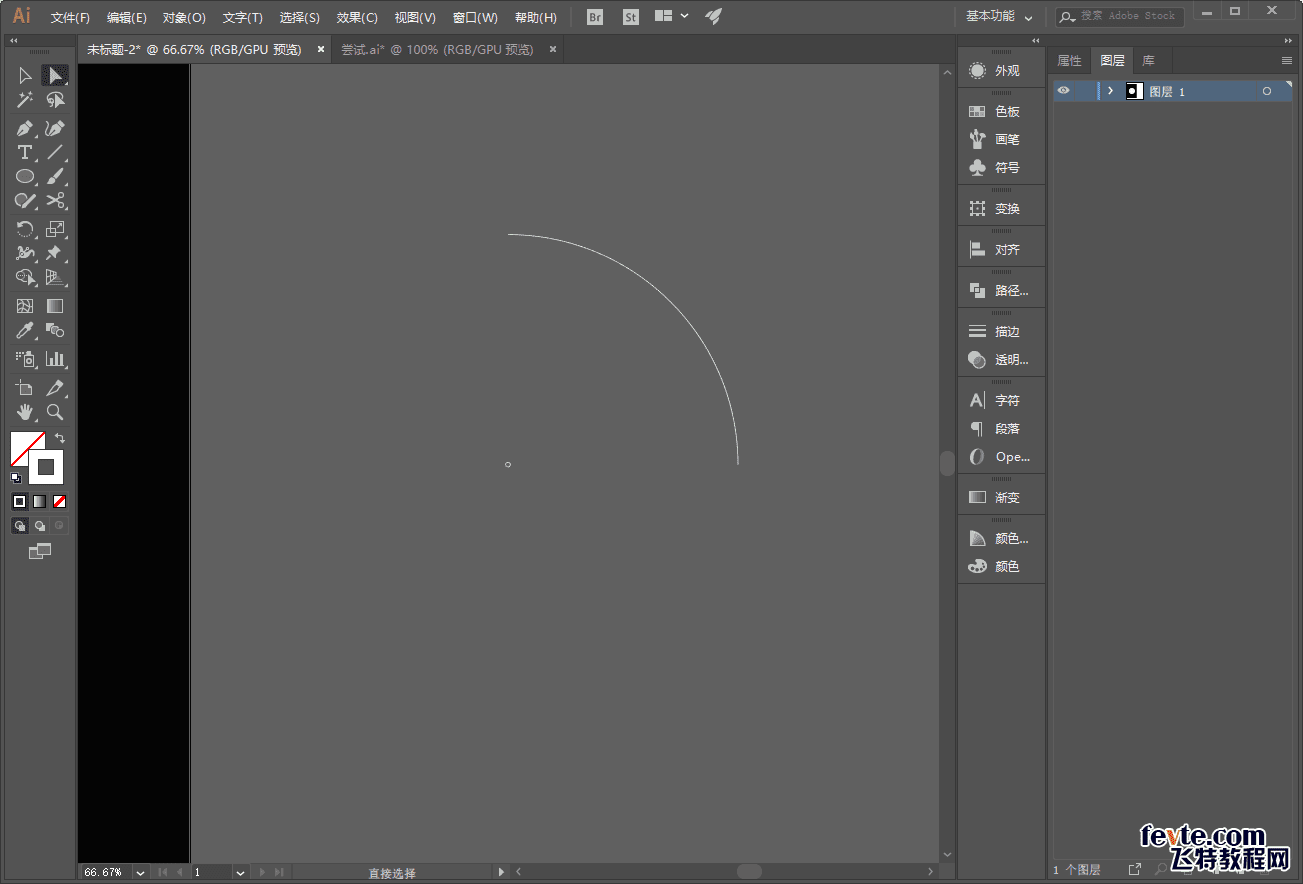This screenshot has width=1303, height=884.
Task: Set paint mode to Gradient
Action: [x=39, y=501]
